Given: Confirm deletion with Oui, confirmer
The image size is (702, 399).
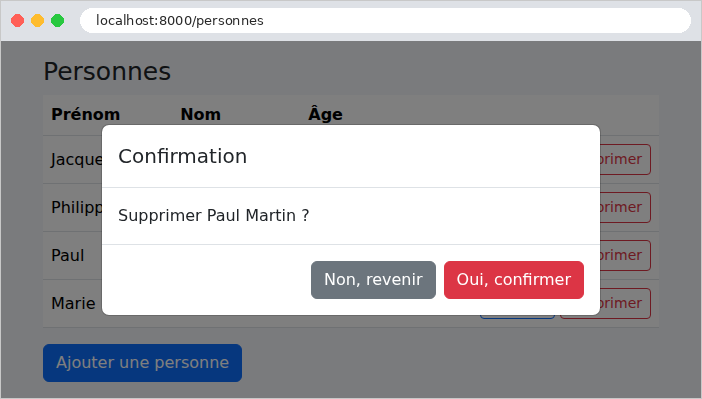Looking at the screenshot, I should click(x=514, y=280).
